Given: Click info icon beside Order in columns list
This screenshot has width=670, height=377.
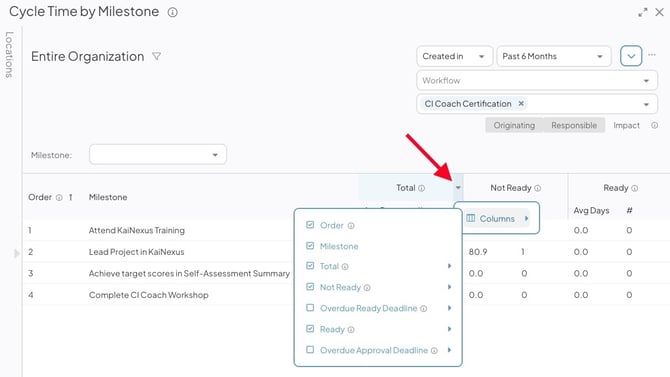Looking at the screenshot, I should coord(351,226).
